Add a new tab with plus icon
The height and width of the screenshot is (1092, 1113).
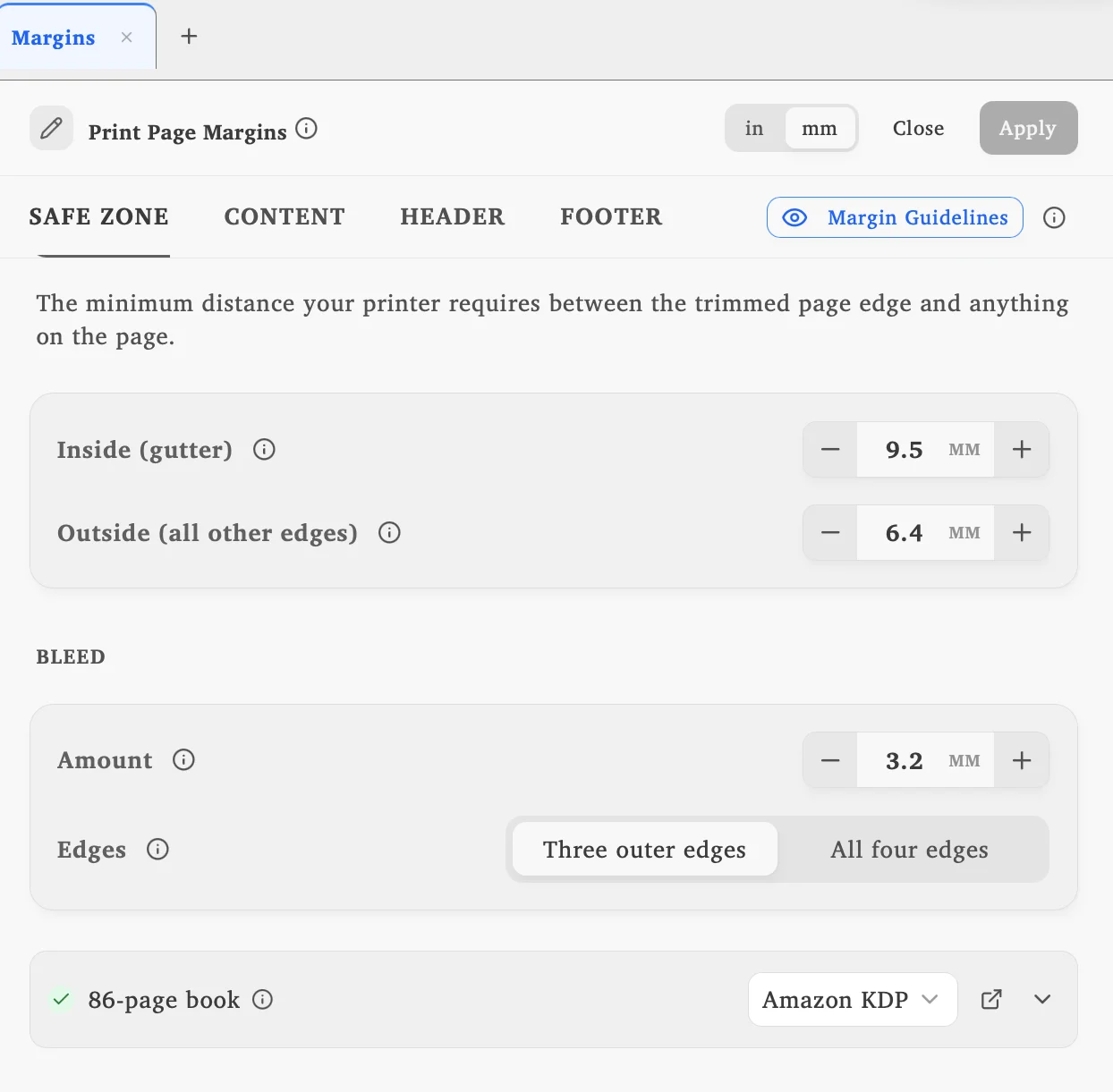click(189, 36)
